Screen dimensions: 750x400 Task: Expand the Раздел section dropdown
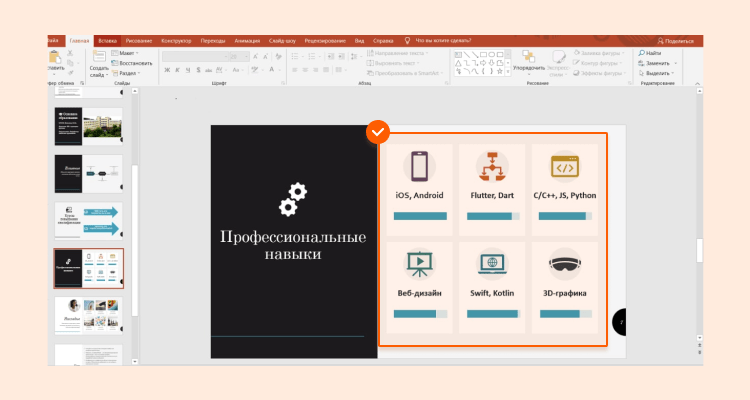click(x=129, y=73)
